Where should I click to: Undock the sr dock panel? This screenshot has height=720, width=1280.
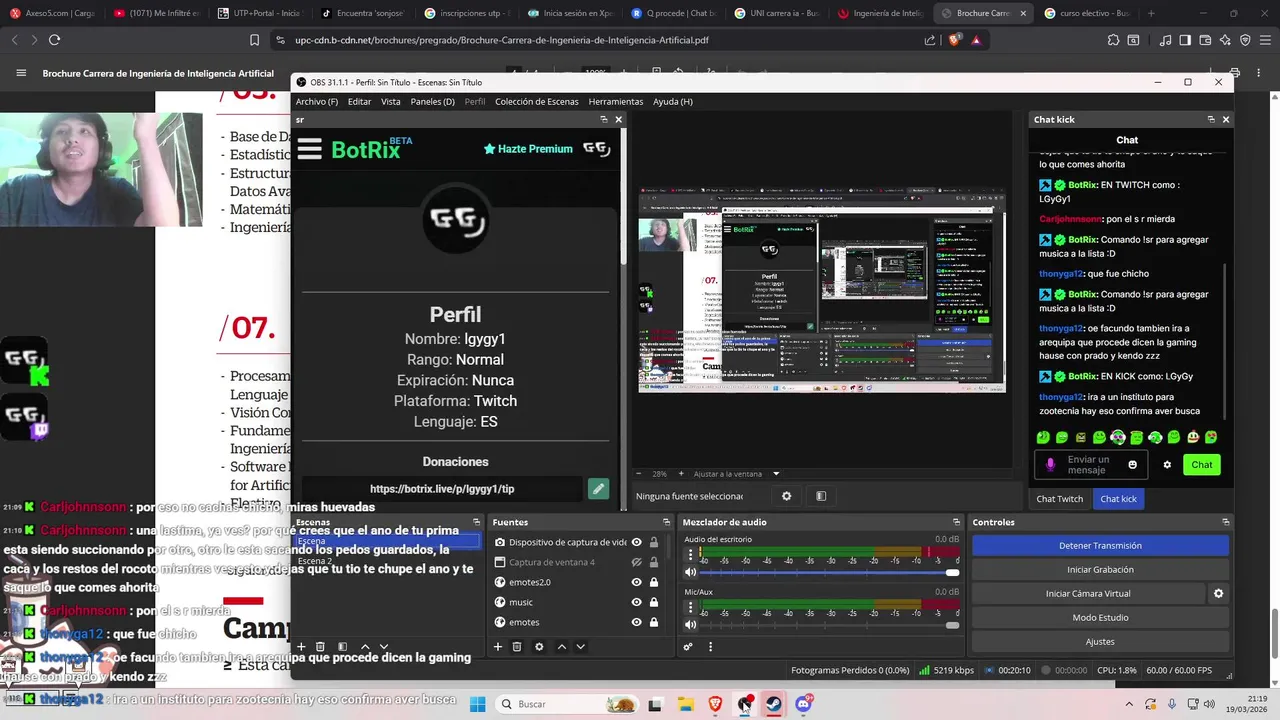pos(603,119)
